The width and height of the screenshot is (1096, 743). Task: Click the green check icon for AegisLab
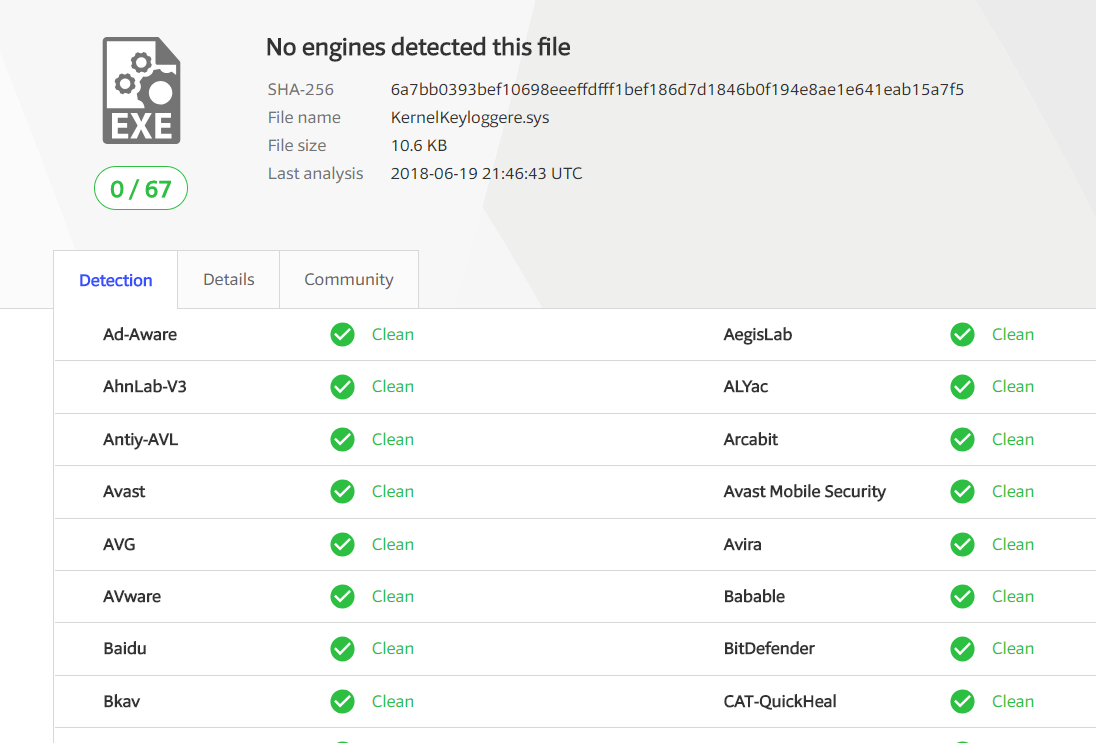(x=962, y=335)
